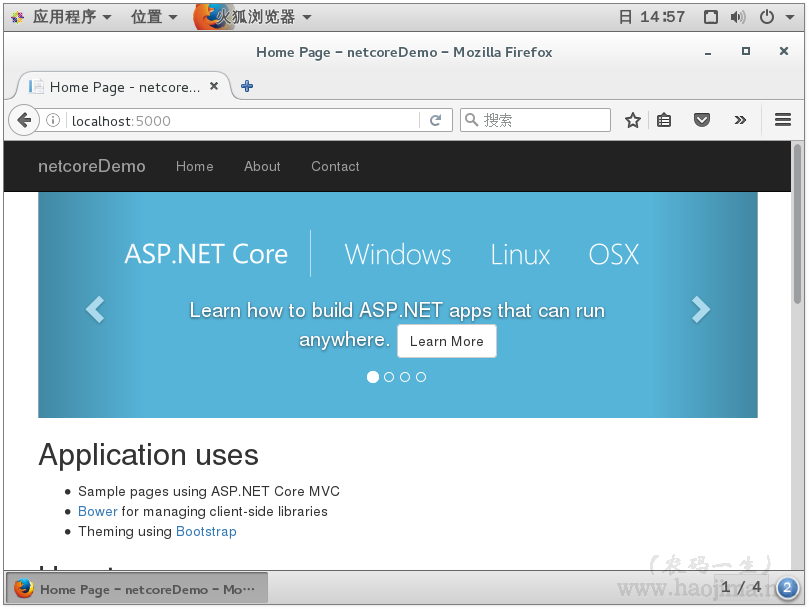Click the previous carousel arrow on the banner

95,310
